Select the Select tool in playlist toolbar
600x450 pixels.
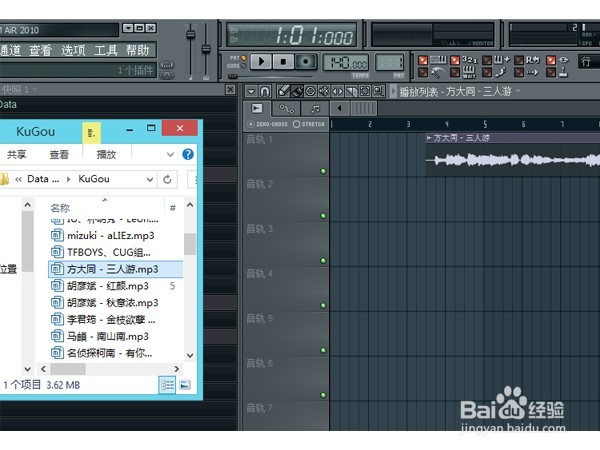[365, 91]
